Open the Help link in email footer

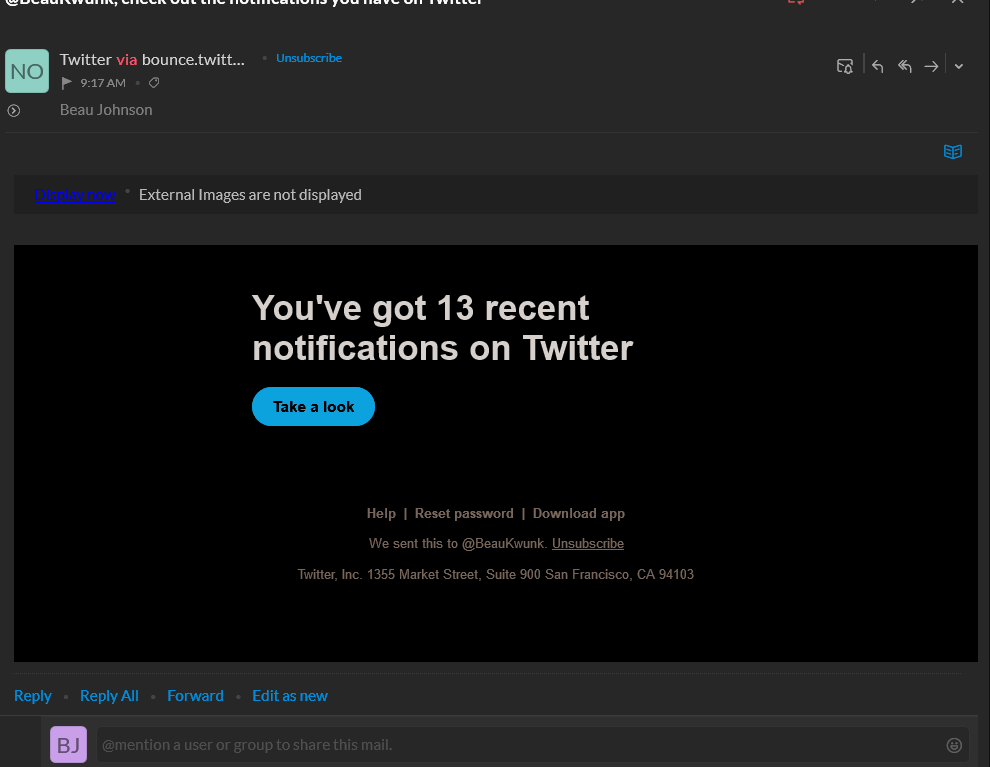point(381,513)
